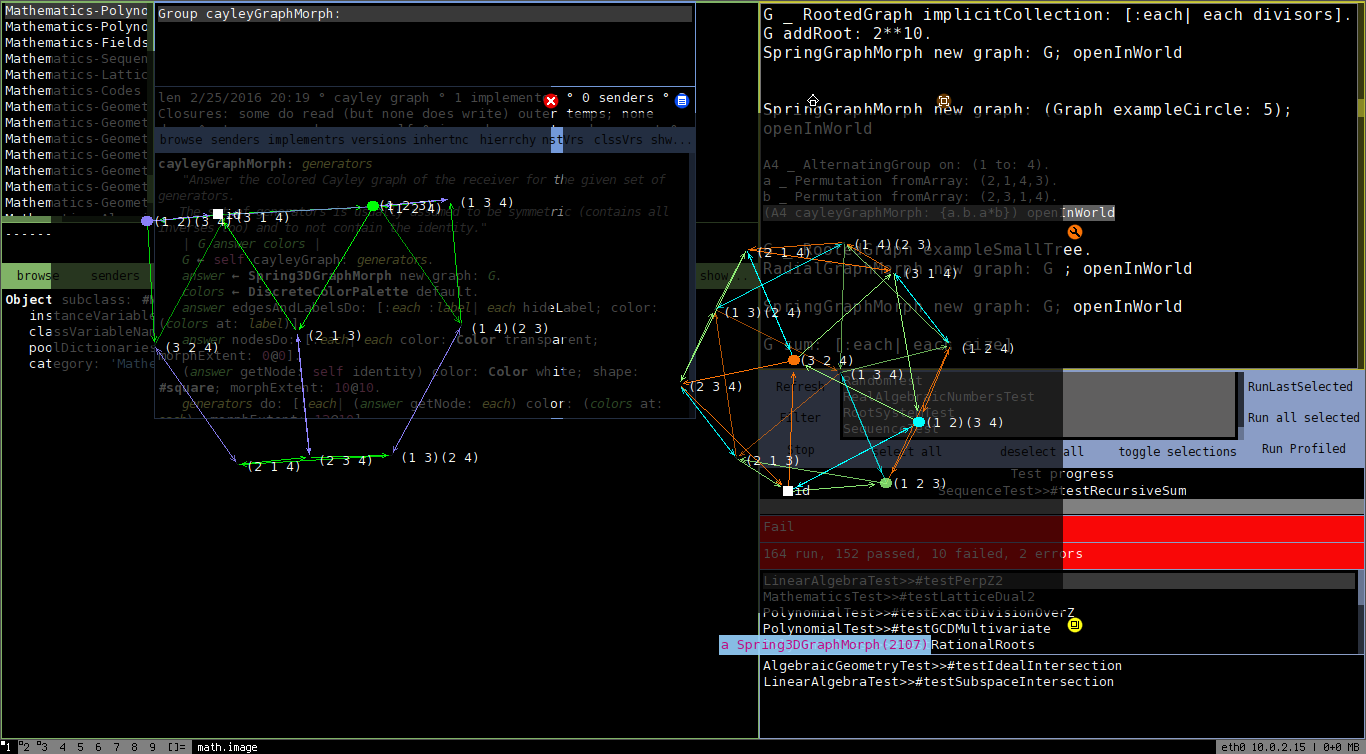The image size is (1366, 754).
Task: Switch to workspace tag 5
Action: [80, 747]
